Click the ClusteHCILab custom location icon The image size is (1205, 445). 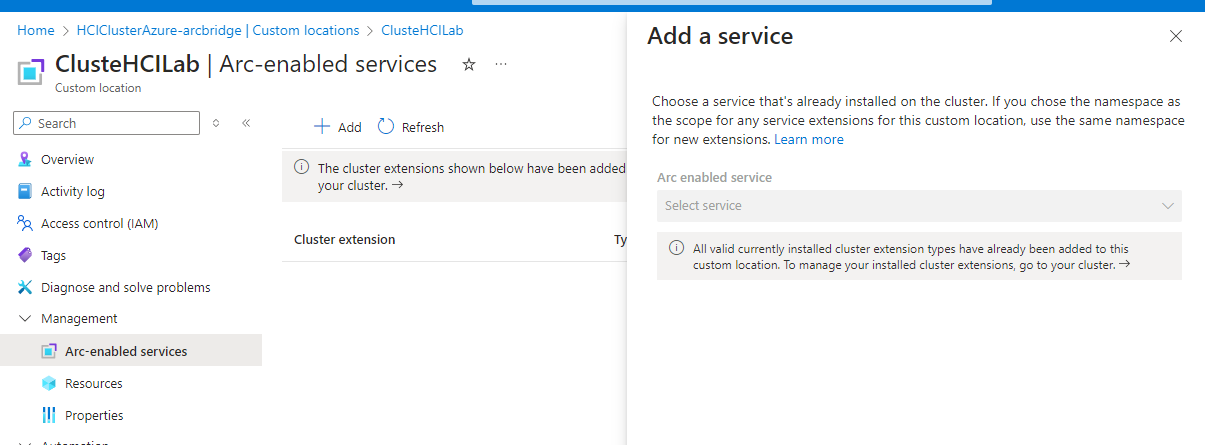[x=32, y=73]
